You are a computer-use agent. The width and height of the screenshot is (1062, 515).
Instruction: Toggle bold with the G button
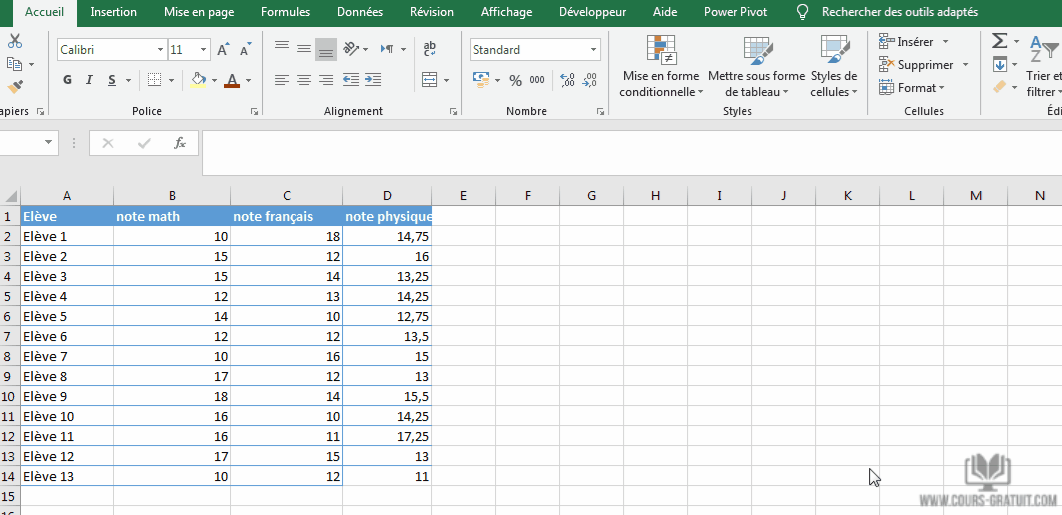67,80
